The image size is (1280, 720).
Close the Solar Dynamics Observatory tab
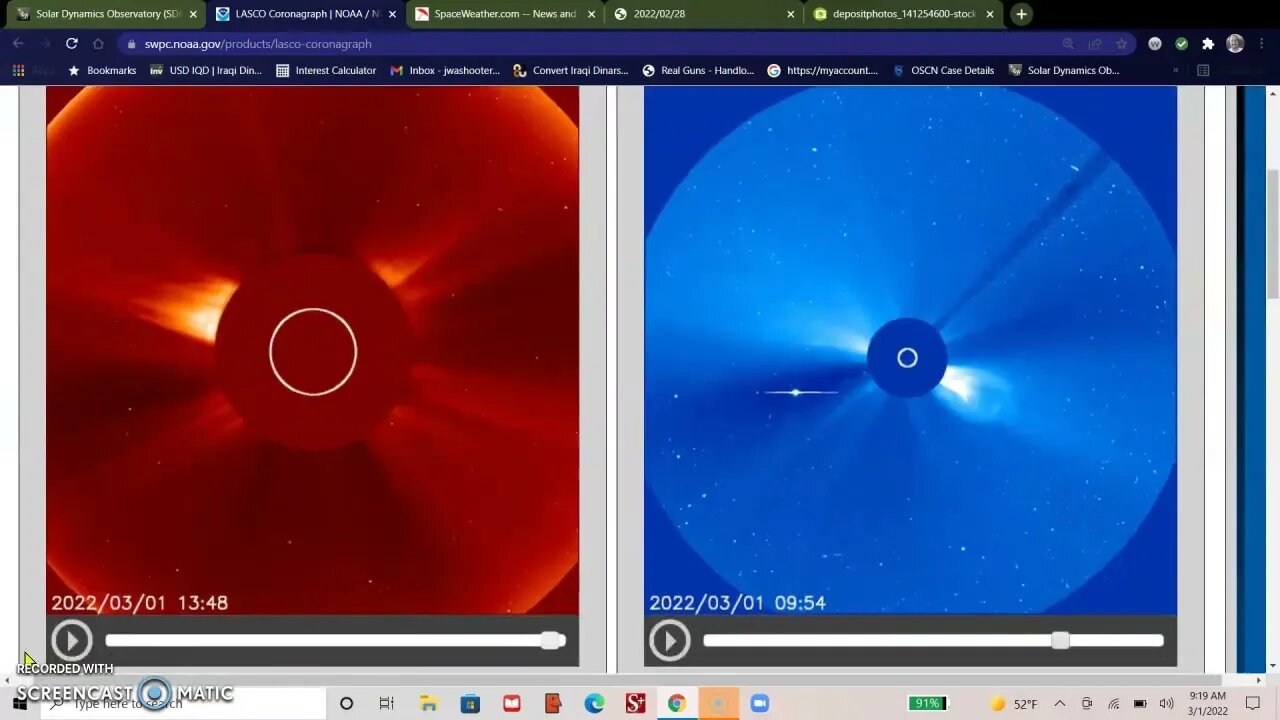(x=193, y=14)
